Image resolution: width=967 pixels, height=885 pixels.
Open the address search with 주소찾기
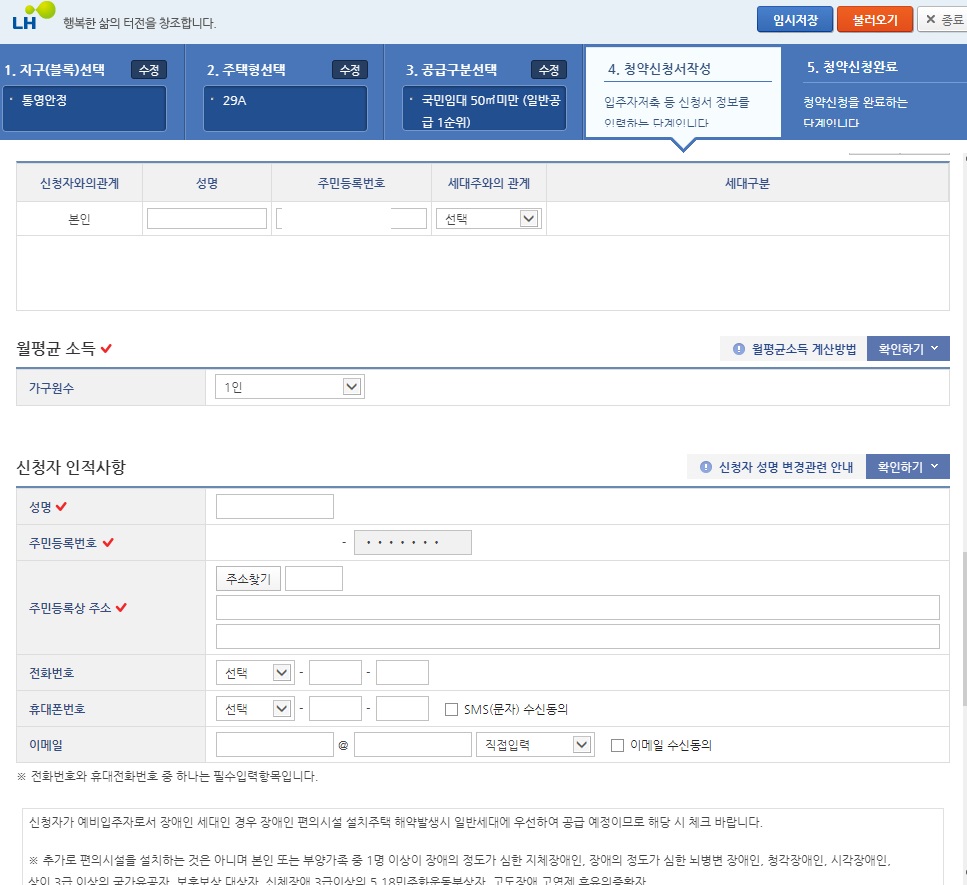pyautogui.click(x=248, y=577)
